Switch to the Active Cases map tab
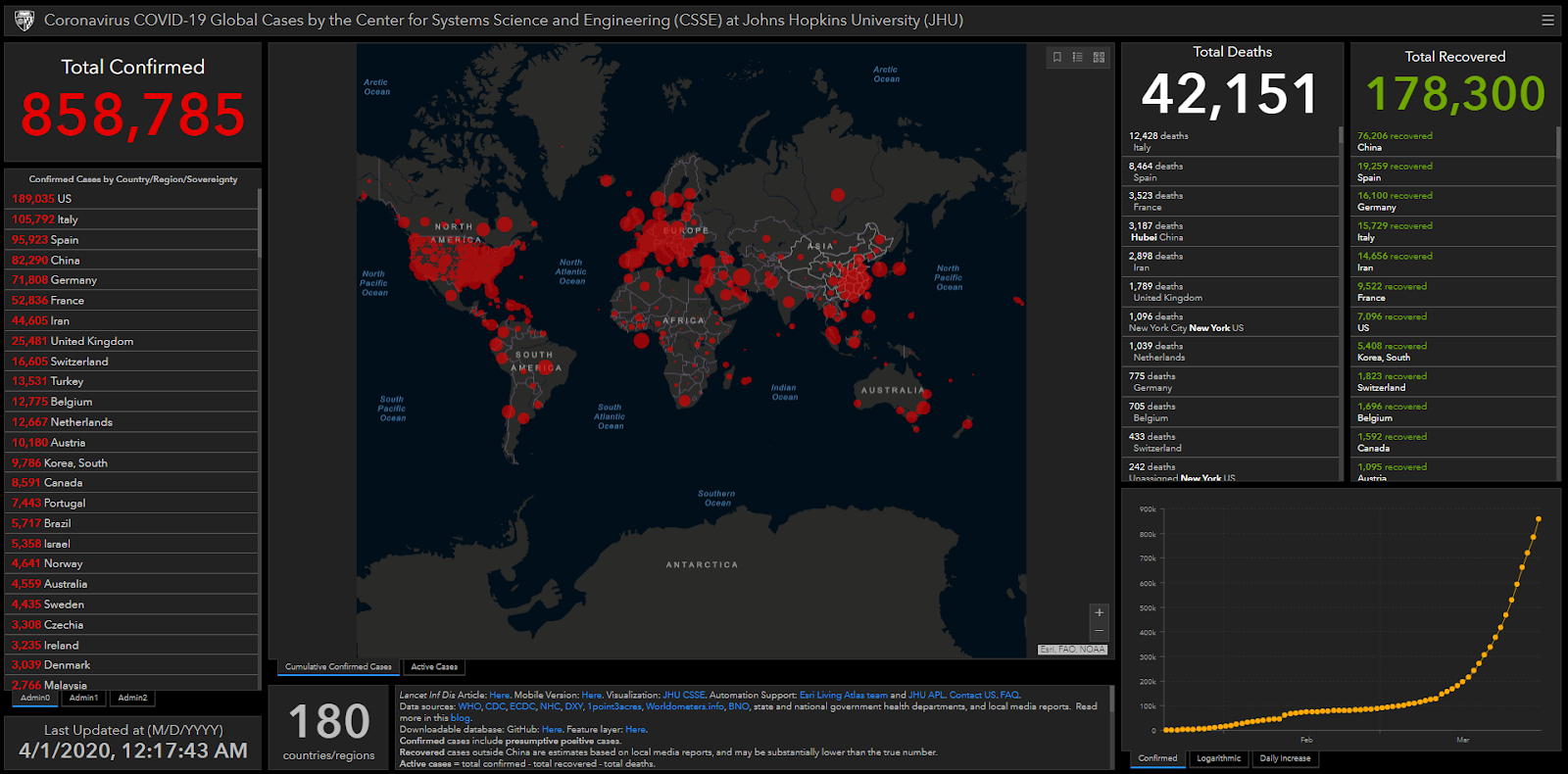The height and width of the screenshot is (774, 1568). 434,667
